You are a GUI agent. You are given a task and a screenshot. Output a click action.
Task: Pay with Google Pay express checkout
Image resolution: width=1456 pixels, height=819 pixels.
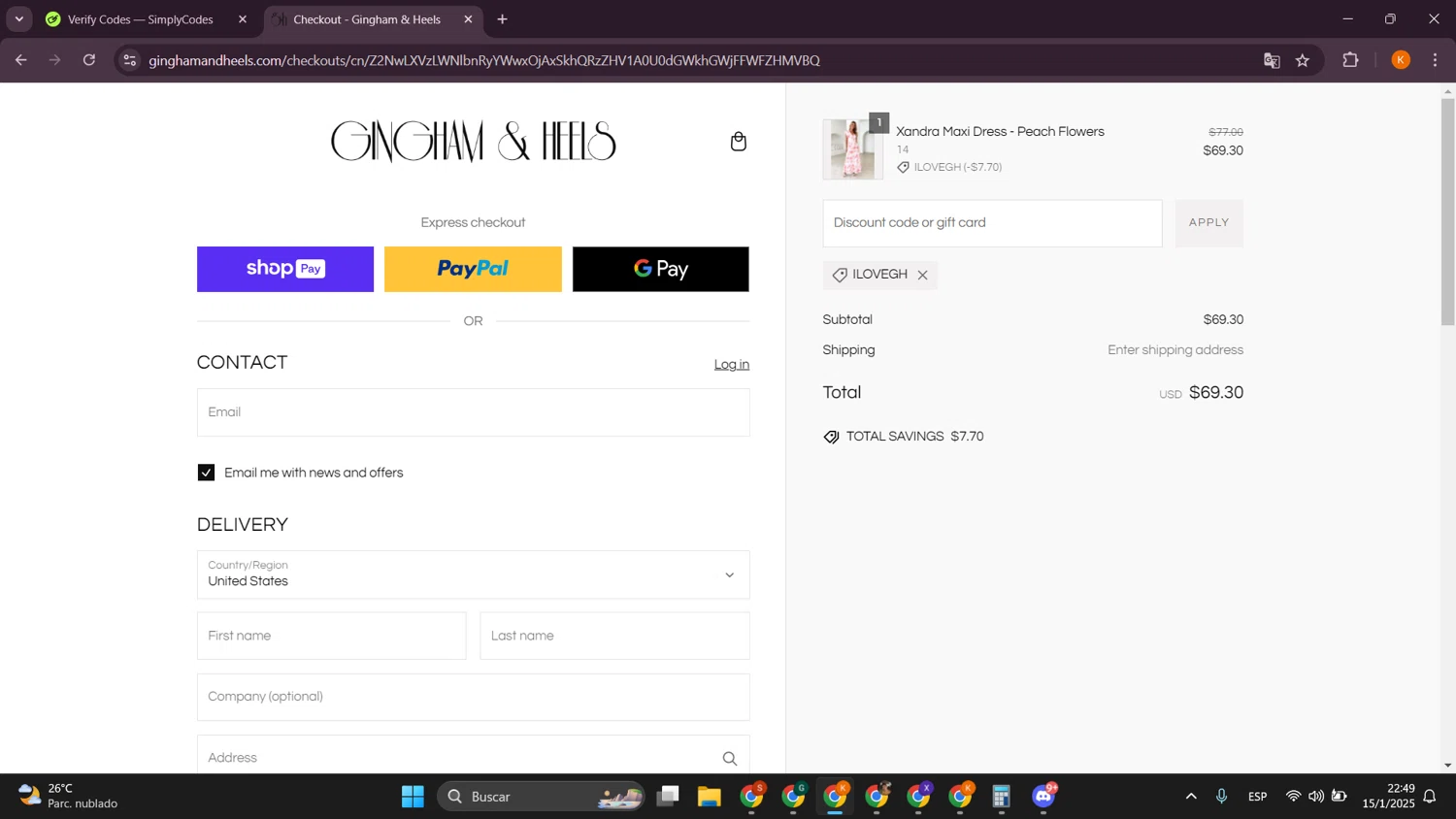[661, 269]
